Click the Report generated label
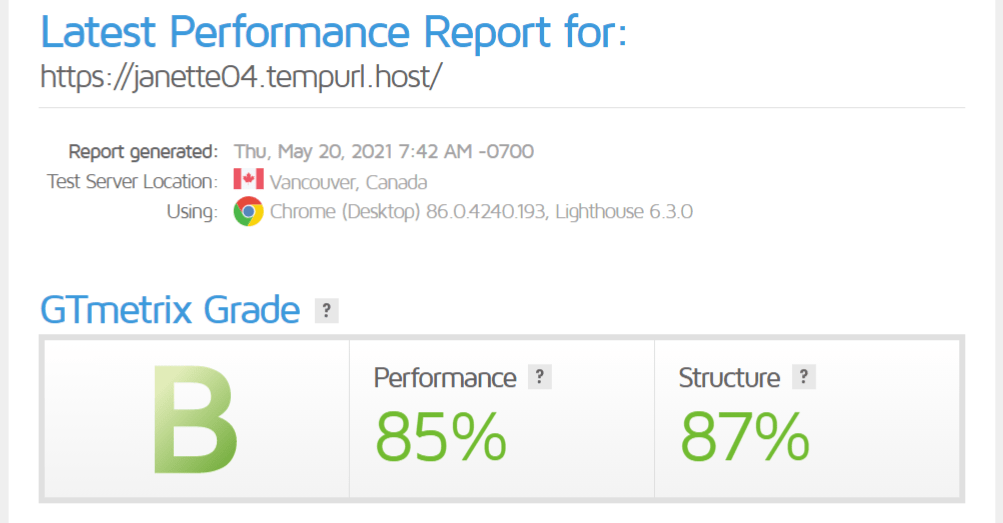This screenshot has height=523, width=1003. (143, 152)
